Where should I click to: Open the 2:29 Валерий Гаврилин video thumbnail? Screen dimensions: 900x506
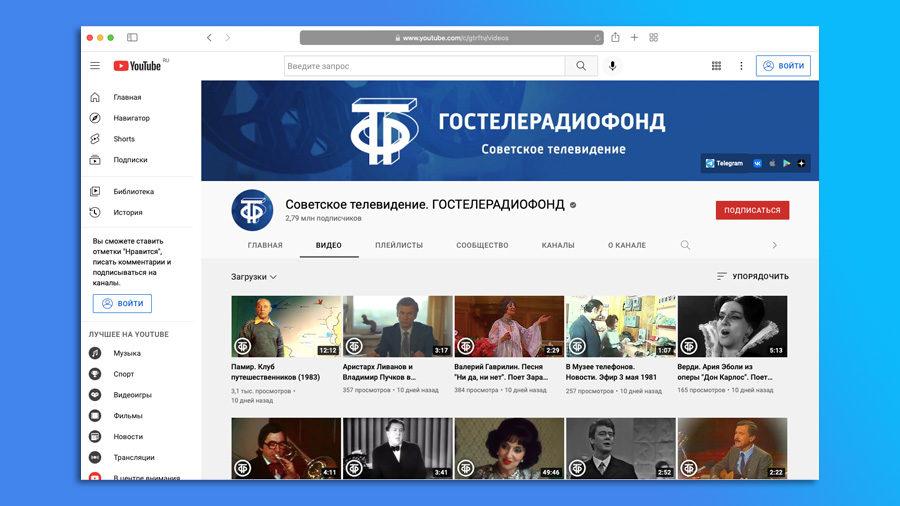(x=509, y=326)
